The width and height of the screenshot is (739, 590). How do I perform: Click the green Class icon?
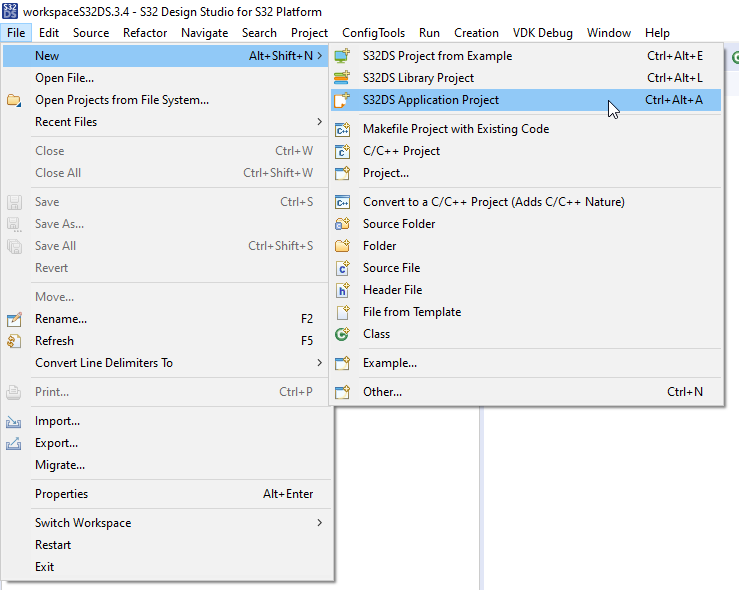342,334
